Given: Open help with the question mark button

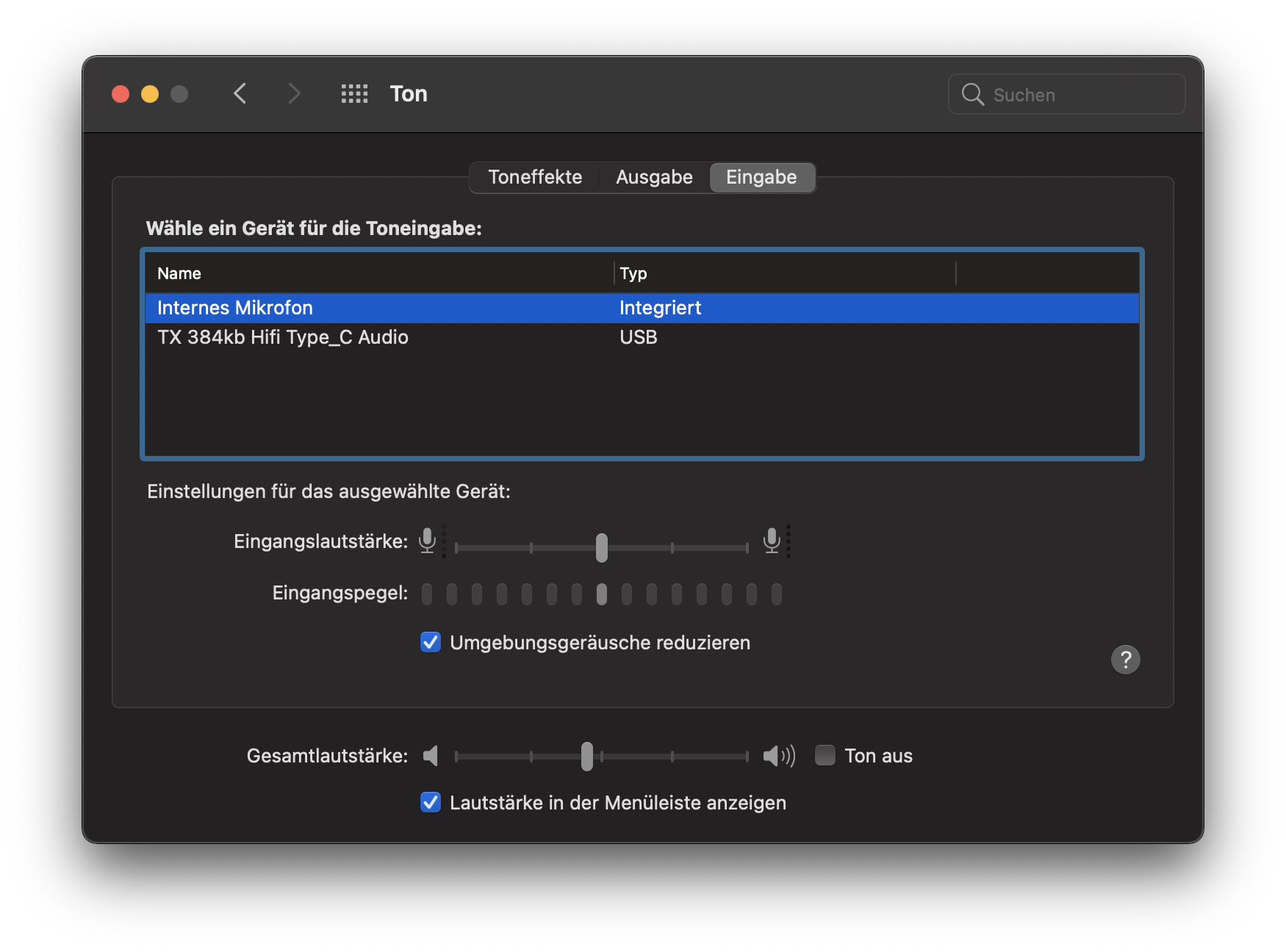Looking at the screenshot, I should [1125, 660].
